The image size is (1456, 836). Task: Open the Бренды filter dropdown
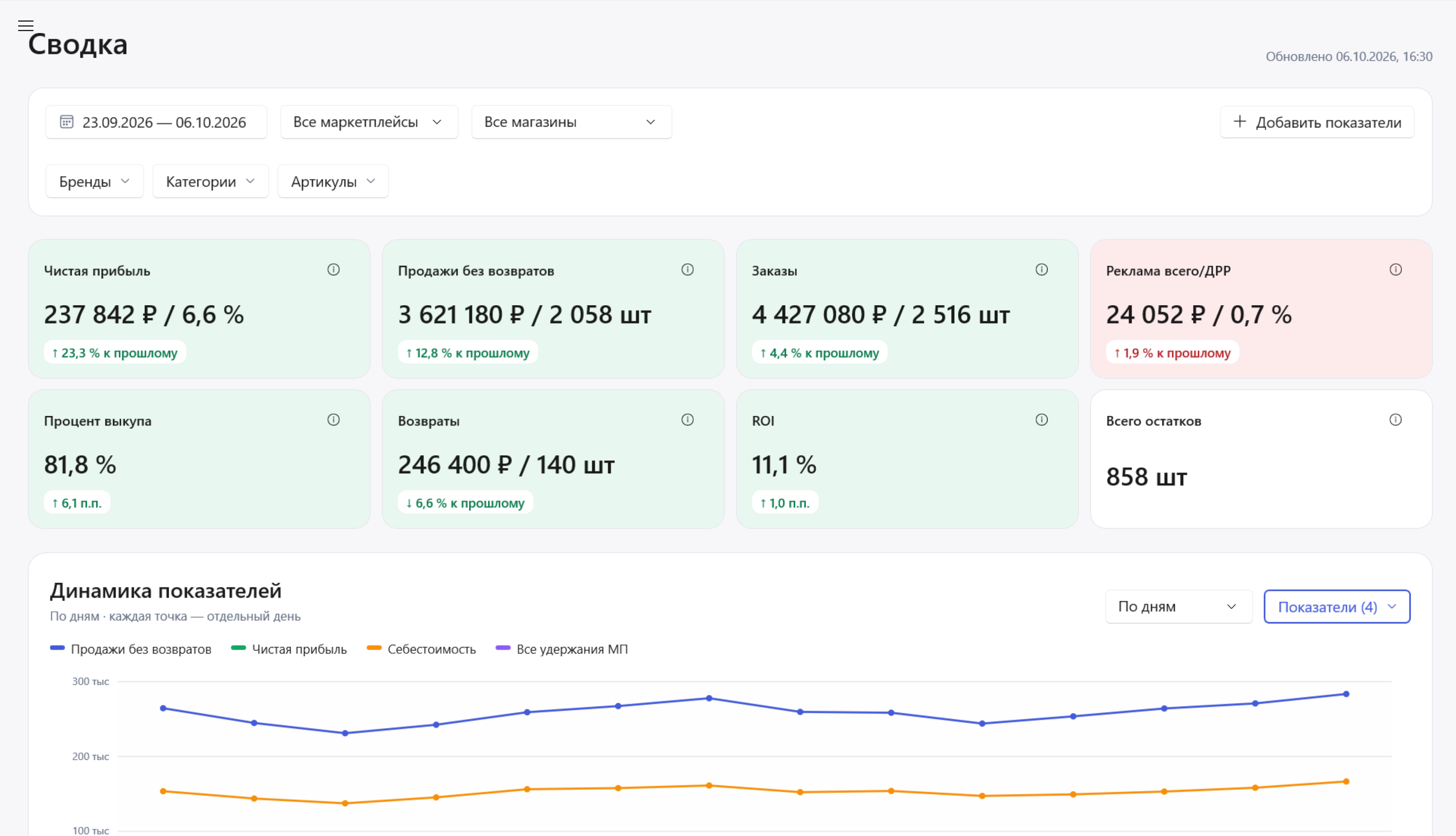[x=95, y=182]
